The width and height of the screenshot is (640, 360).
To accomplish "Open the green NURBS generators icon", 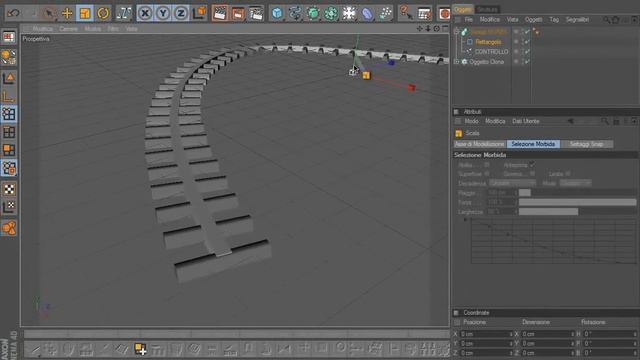I will pyautogui.click(x=313, y=13).
